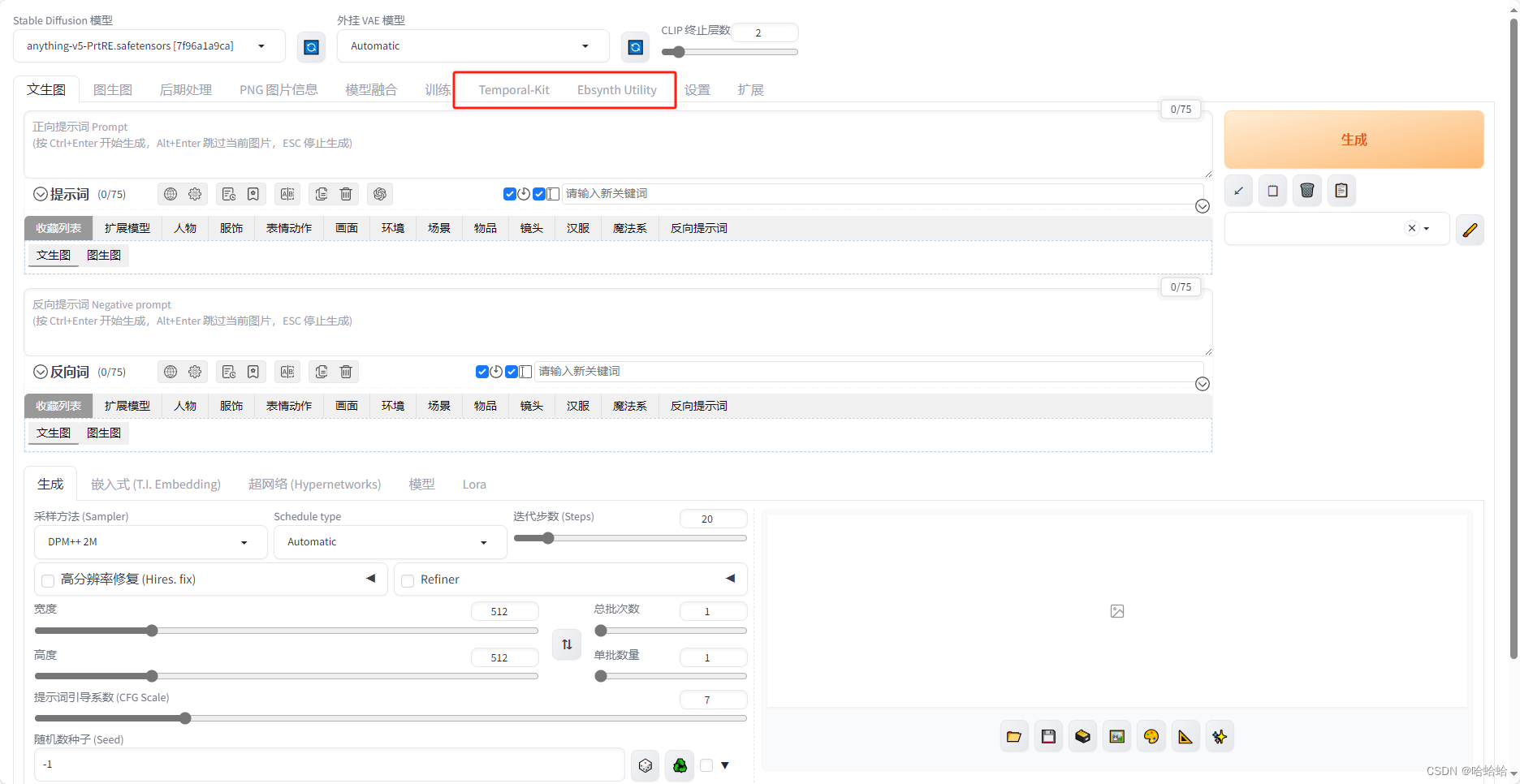Toggle second checkbox beside 反向词 keyword input
Viewport: 1520px width, 784px height.
tap(512, 372)
